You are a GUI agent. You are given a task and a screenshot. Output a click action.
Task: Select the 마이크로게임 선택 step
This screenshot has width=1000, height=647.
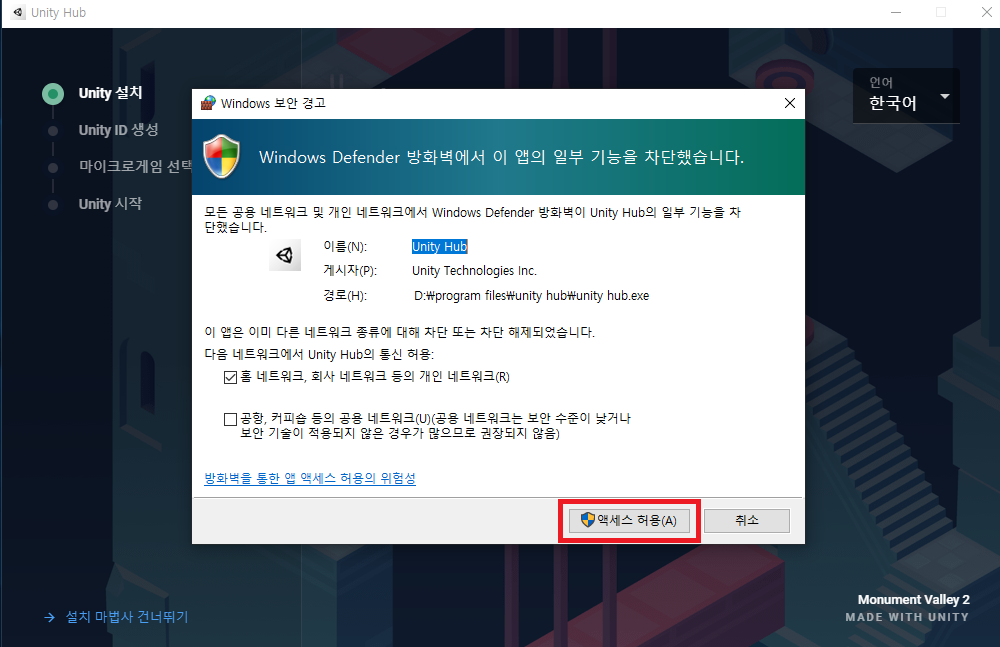pyautogui.click(x=135, y=167)
